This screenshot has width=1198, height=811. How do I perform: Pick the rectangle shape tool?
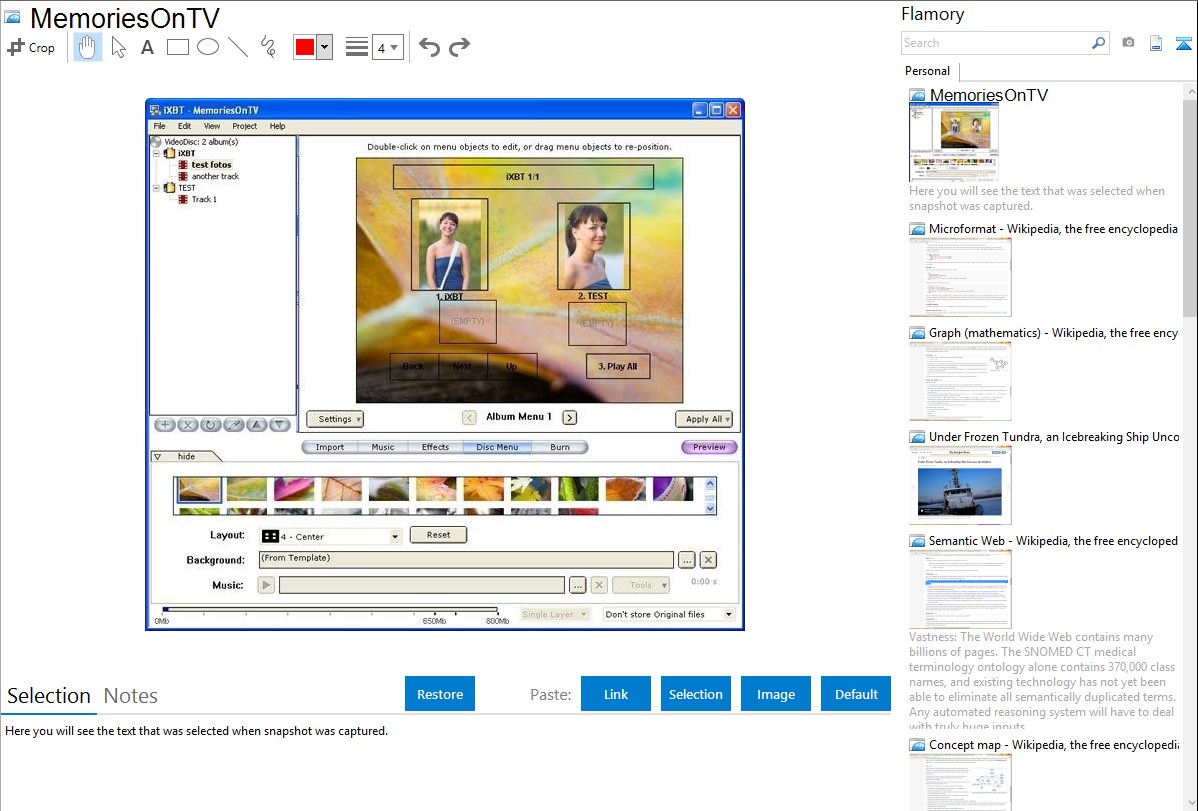pos(178,47)
